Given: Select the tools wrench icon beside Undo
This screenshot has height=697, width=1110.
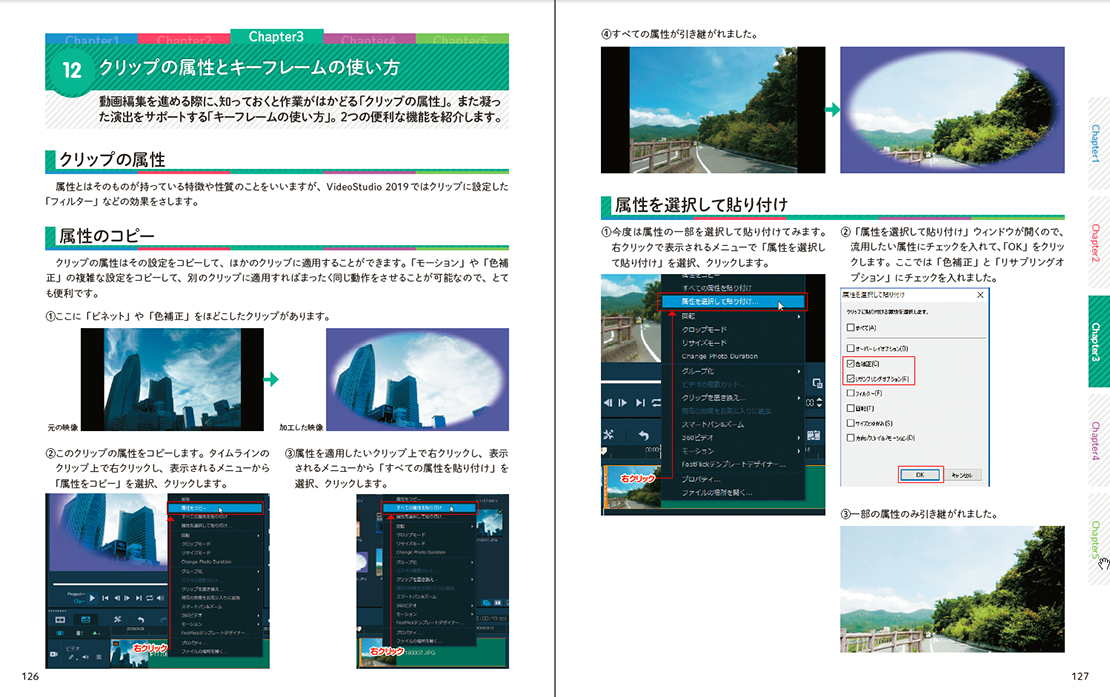Looking at the screenshot, I should [117, 621].
